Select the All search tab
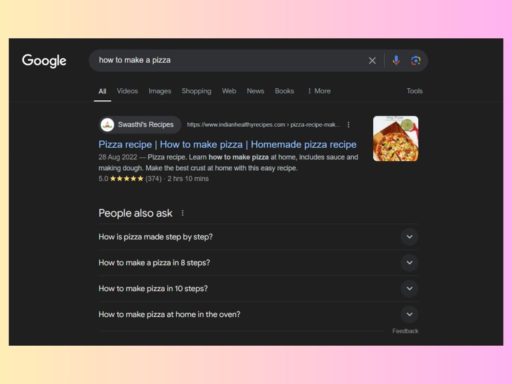Viewport: 512px width, 384px height. (x=102, y=91)
